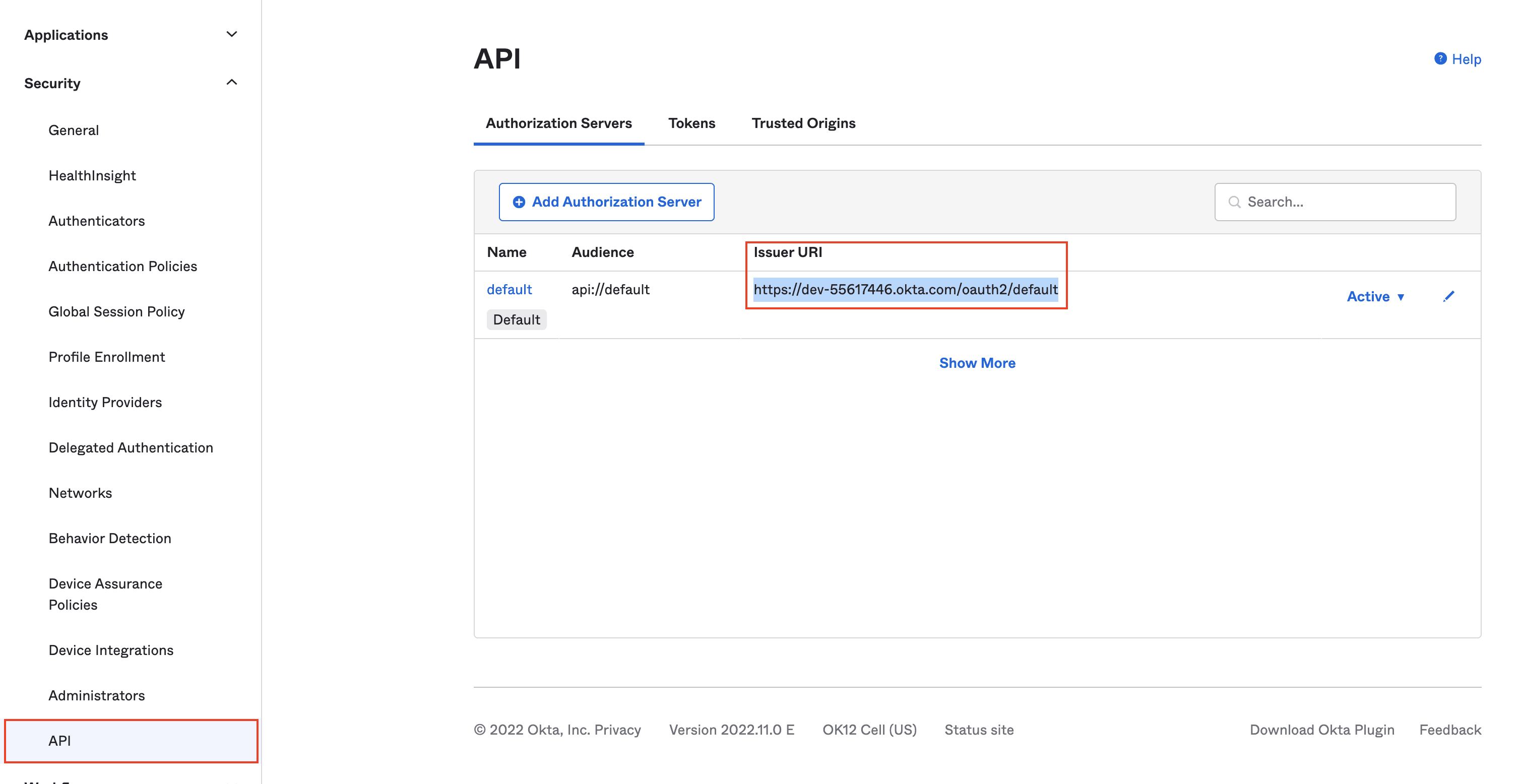Select the API sidebar item

tap(59, 741)
